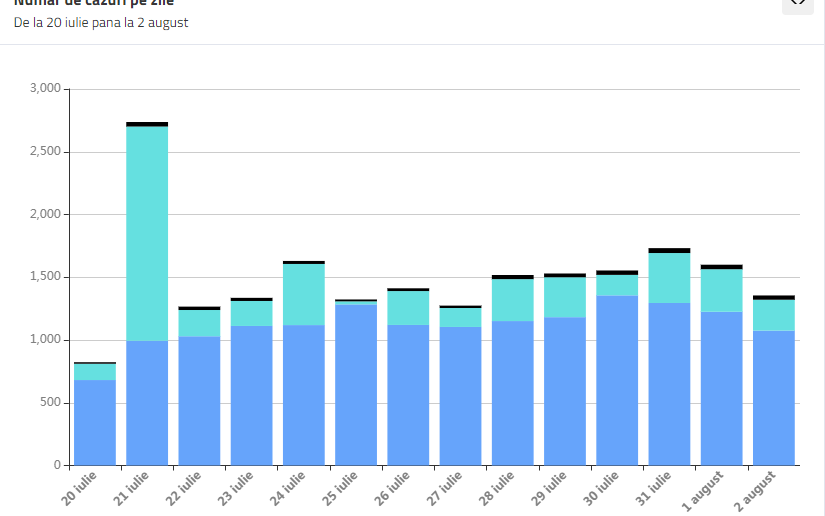Select the blue segment of 26 iulie bar
The width and height of the screenshot is (825, 516).
408,395
